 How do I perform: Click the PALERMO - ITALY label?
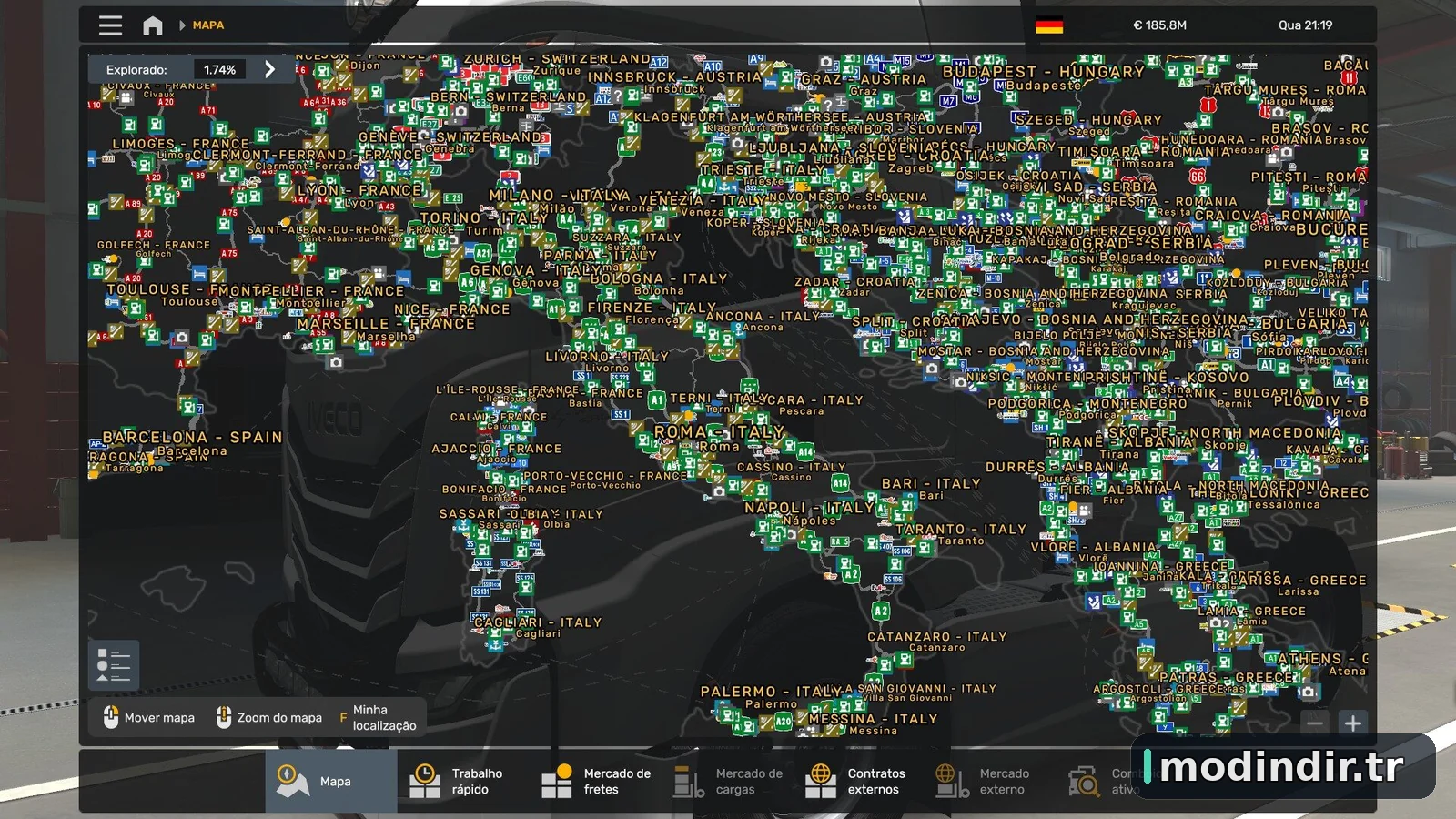[771, 692]
